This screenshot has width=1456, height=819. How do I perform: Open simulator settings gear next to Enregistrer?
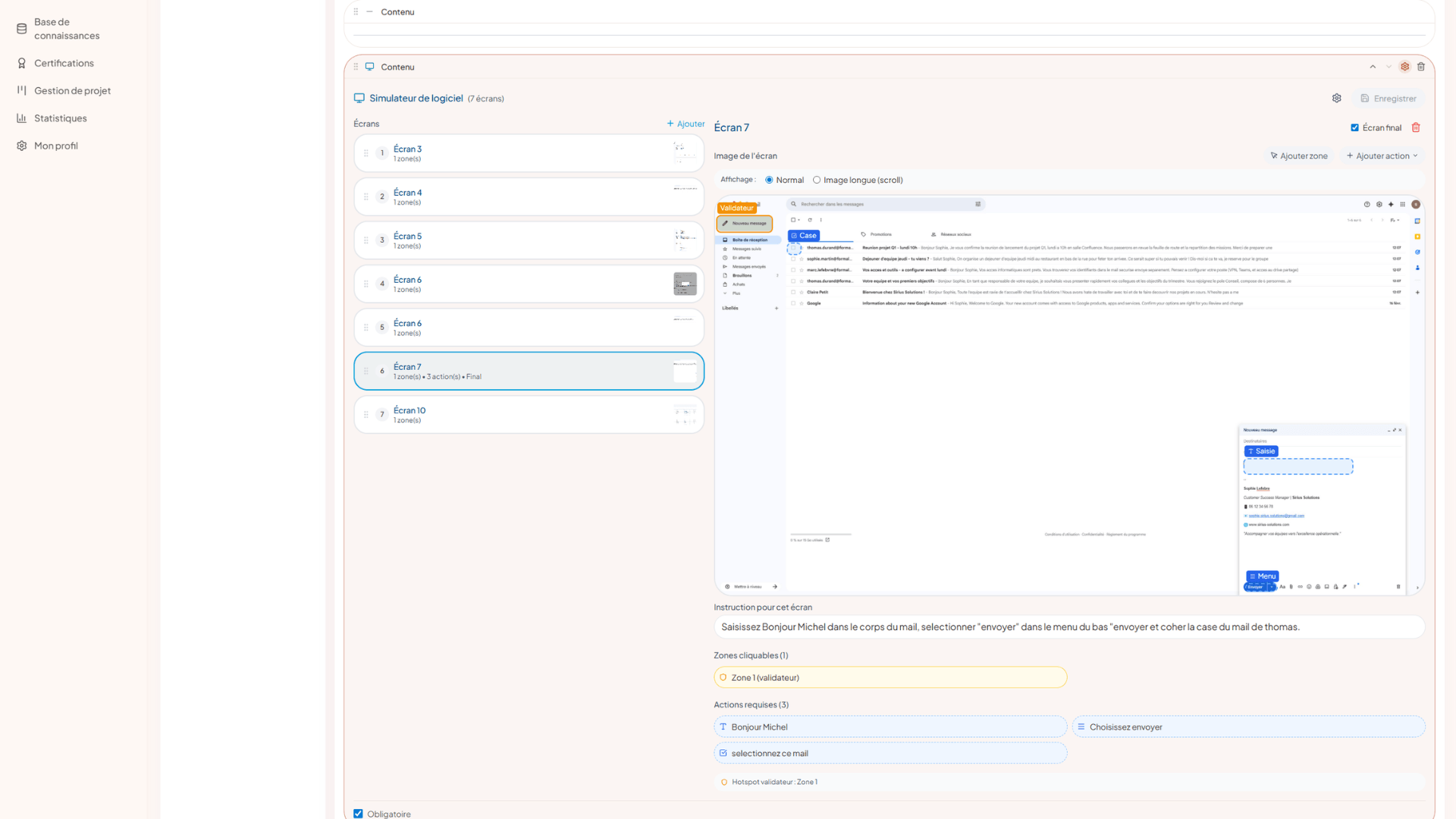(1337, 99)
